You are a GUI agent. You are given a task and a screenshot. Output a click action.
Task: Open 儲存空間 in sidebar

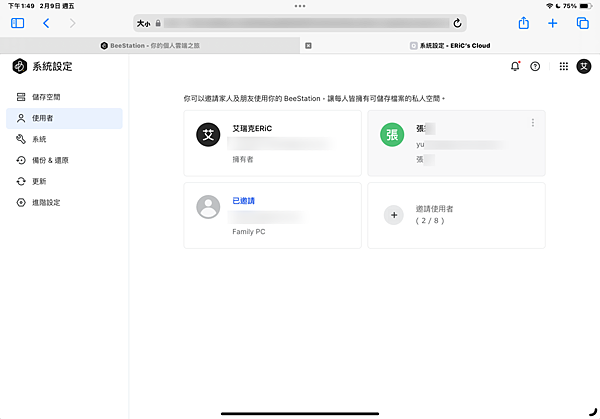[64, 97]
